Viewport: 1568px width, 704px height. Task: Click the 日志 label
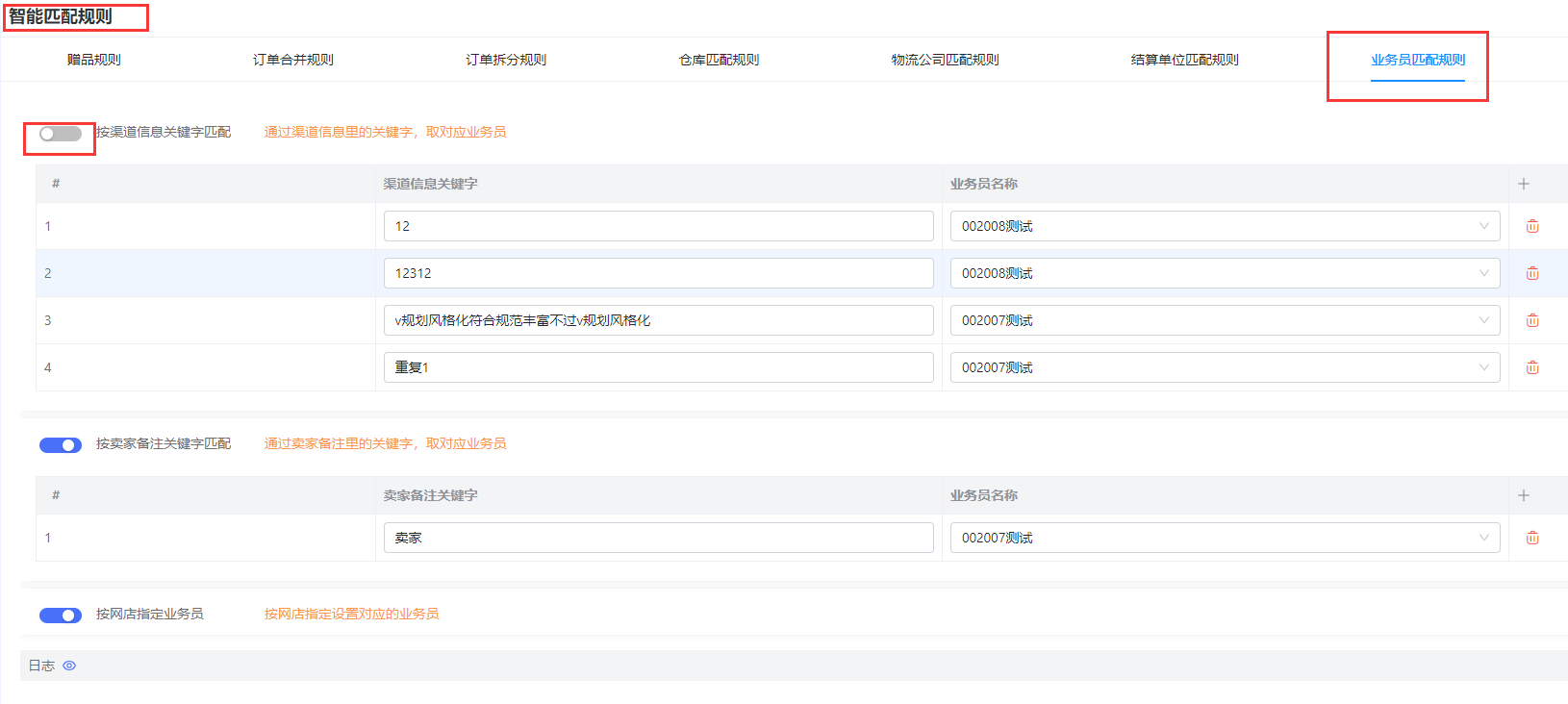(41, 666)
